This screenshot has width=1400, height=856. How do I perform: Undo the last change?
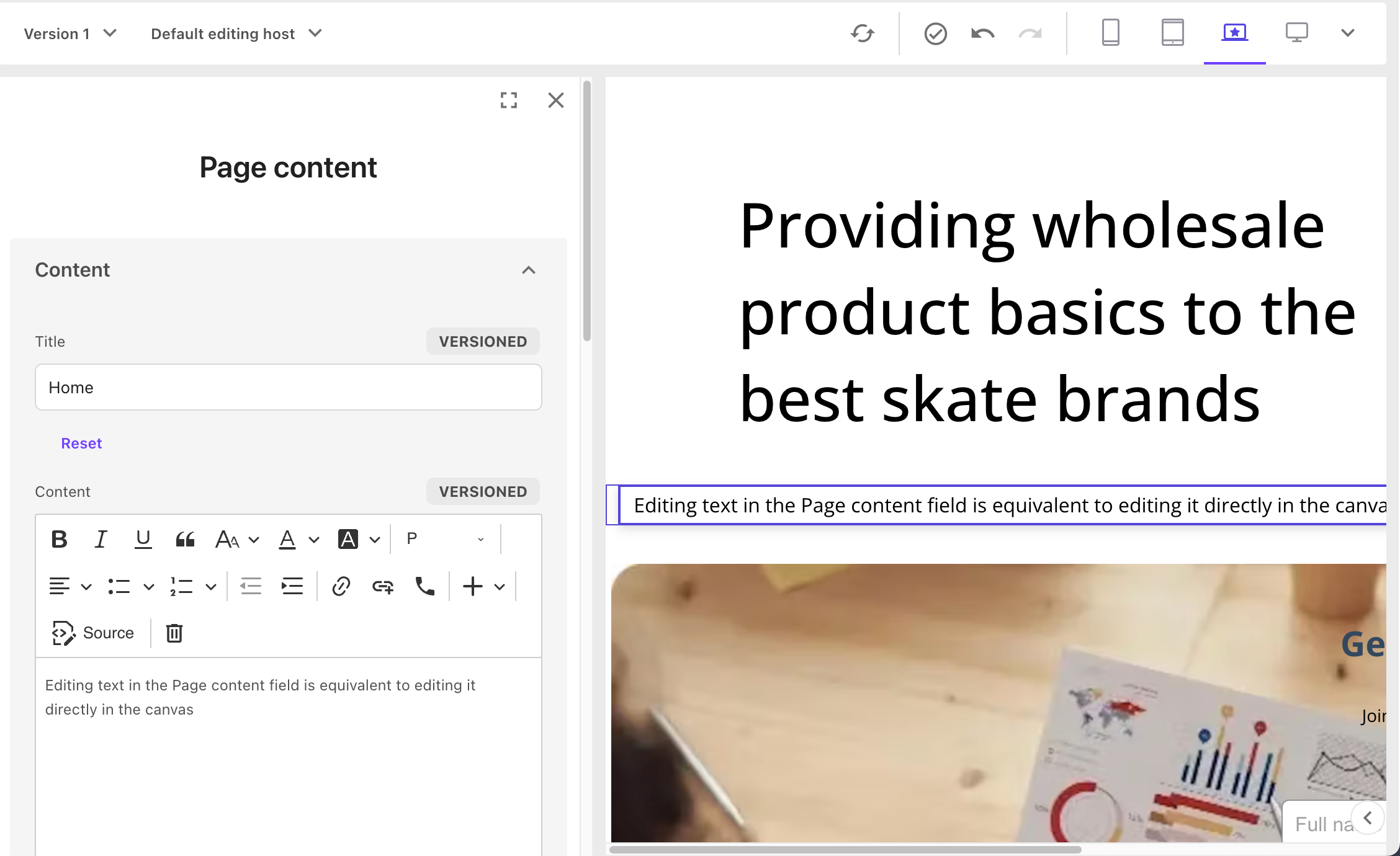click(983, 33)
